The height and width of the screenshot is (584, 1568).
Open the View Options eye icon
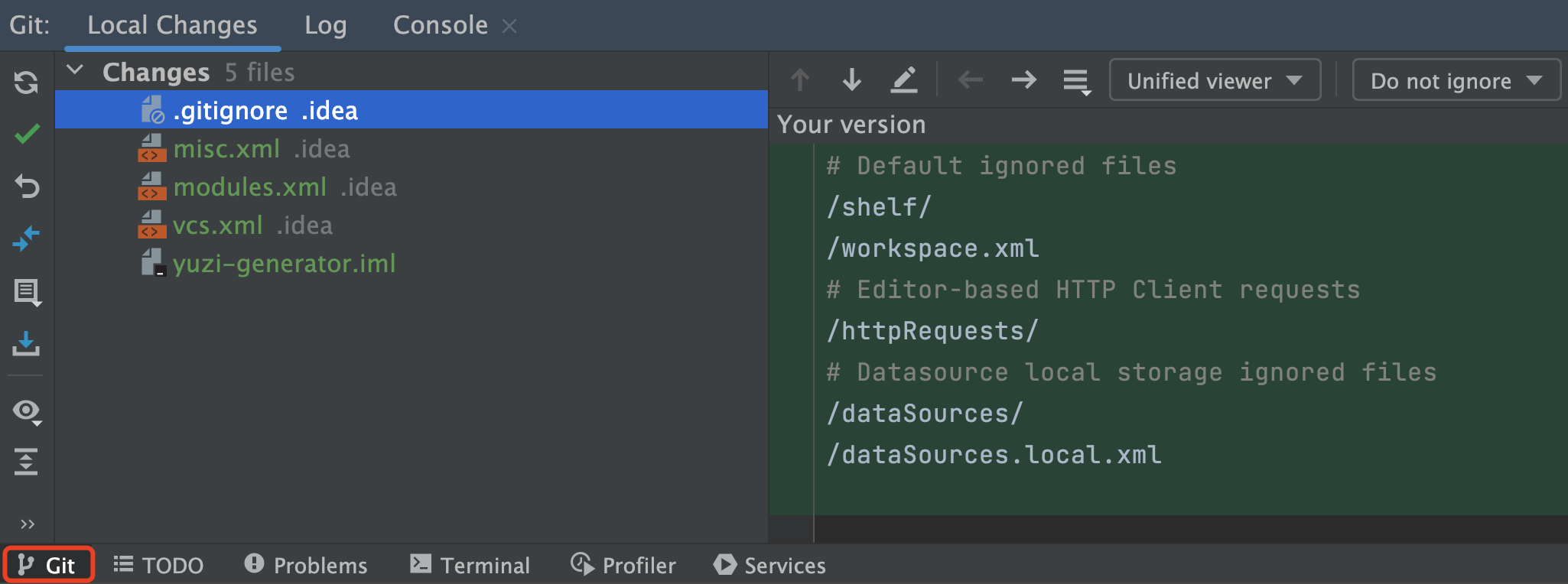coord(27,411)
